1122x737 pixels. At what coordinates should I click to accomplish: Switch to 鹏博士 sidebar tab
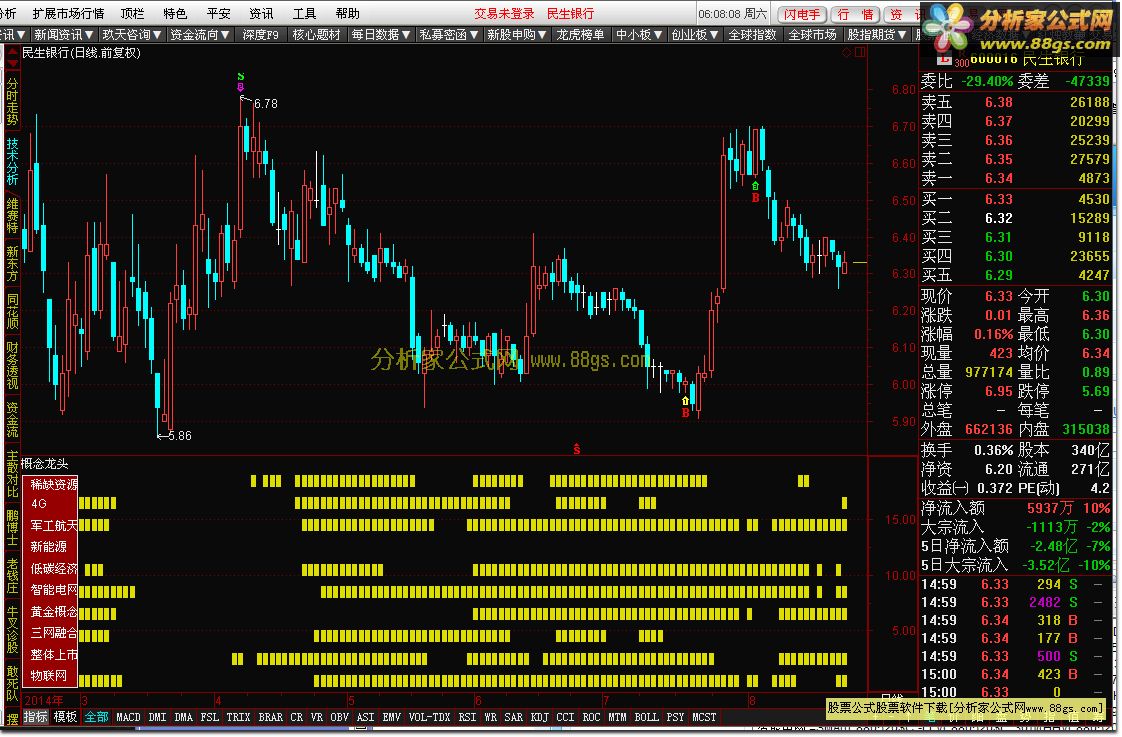(x=12, y=528)
